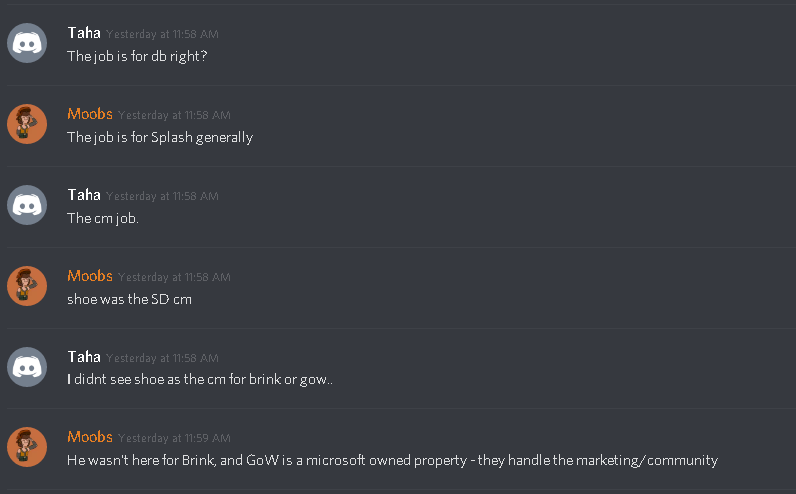The height and width of the screenshot is (494, 796).
Task: Click Taha's avatar on the "db right?" message
Action: click(x=27, y=43)
